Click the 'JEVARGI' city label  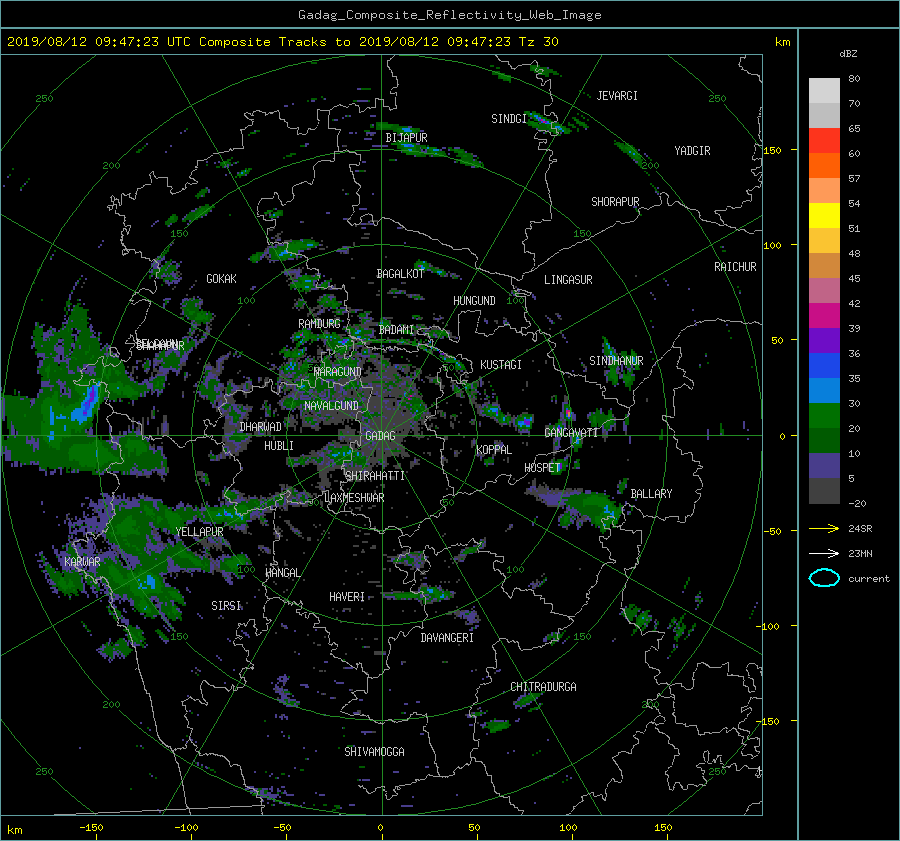click(617, 96)
